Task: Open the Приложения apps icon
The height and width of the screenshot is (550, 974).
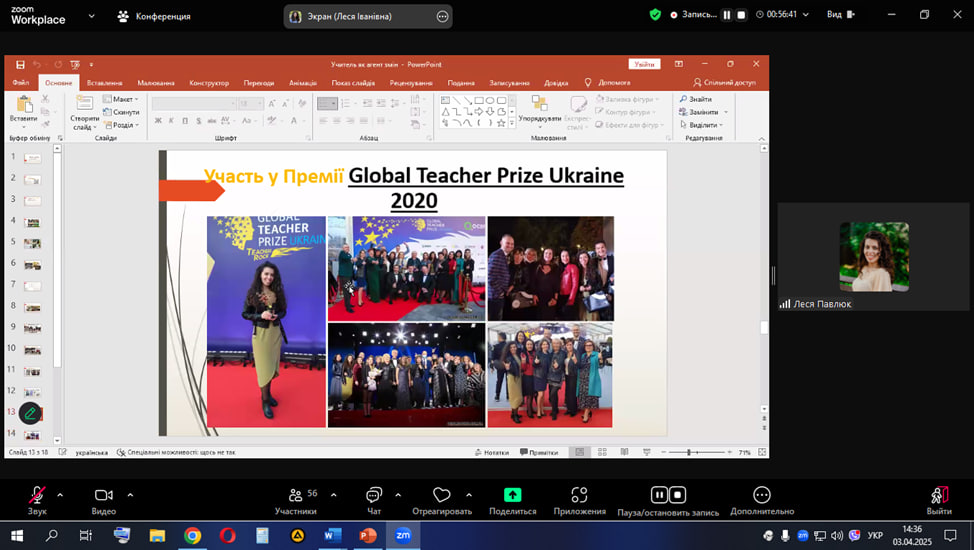Action: 579,496
